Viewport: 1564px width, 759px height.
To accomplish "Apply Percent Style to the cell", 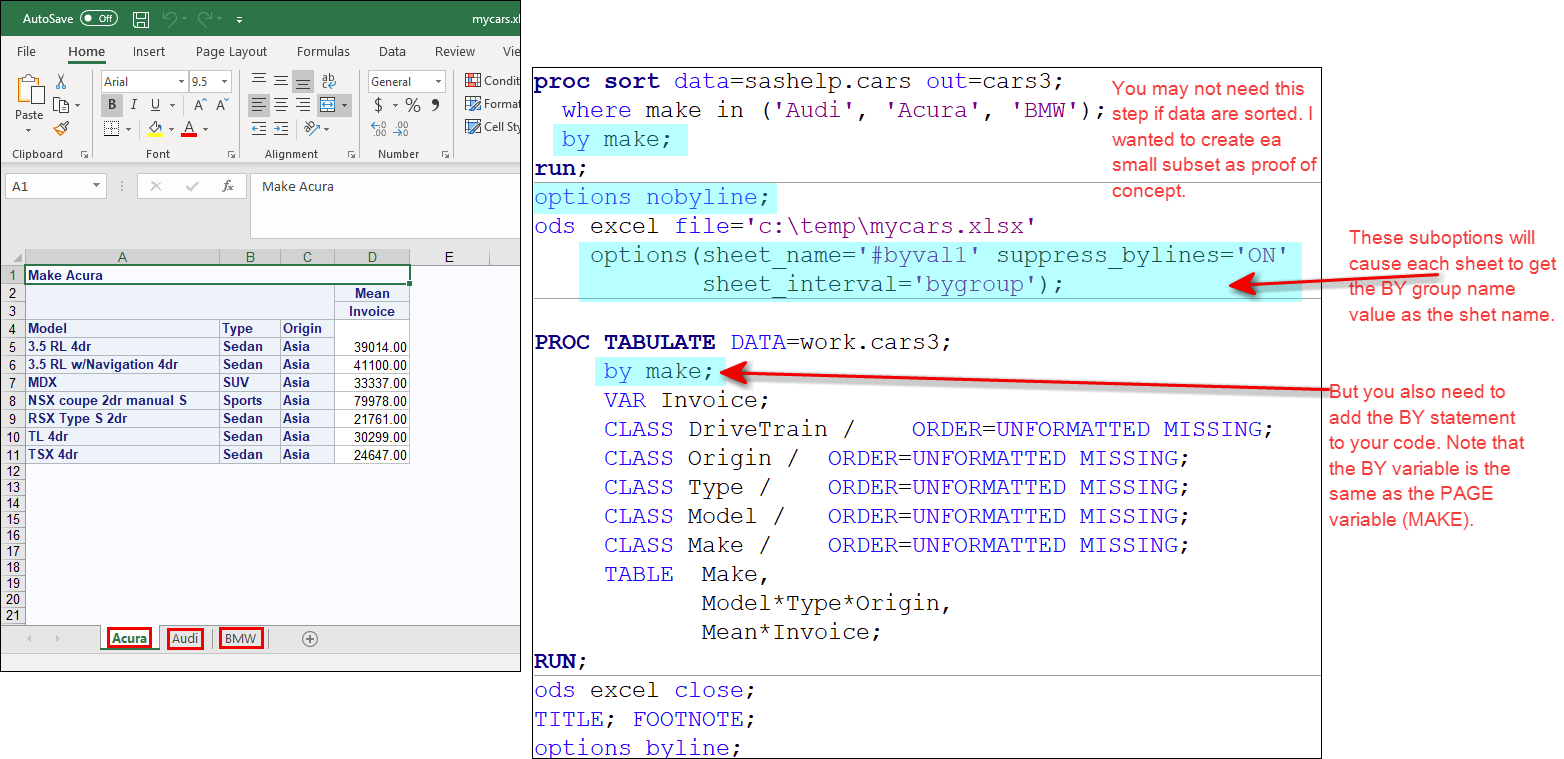I will (x=412, y=105).
